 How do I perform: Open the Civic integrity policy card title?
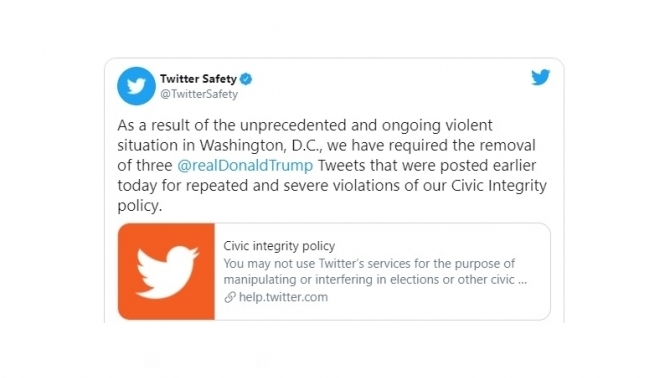click(x=279, y=246)
